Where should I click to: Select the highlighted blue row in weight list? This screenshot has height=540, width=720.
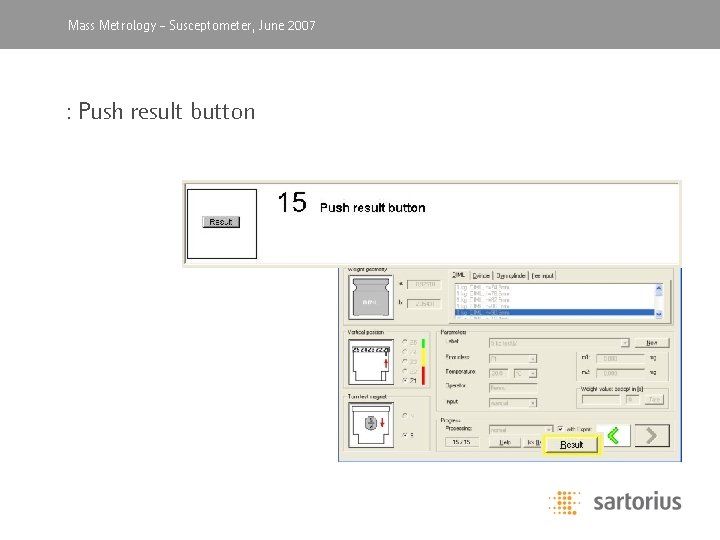point(554,312)
